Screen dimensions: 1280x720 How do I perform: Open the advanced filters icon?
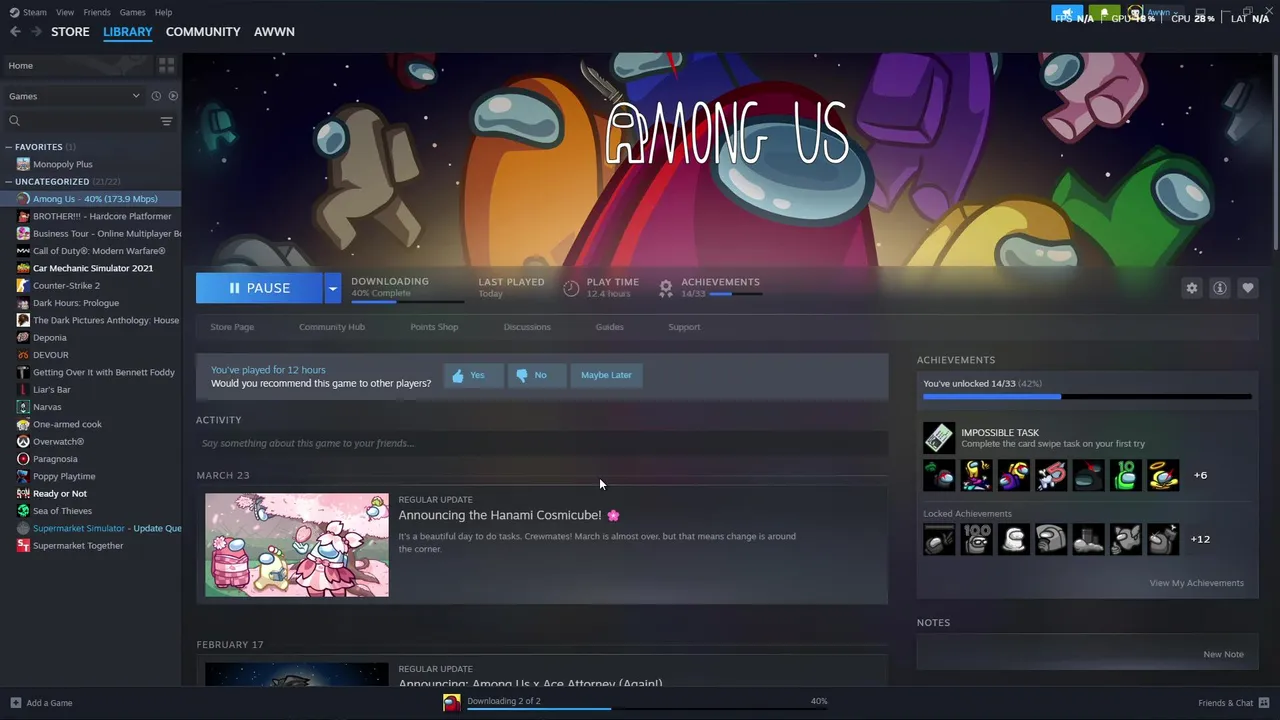pyautogui.click(x=166, y=121)
